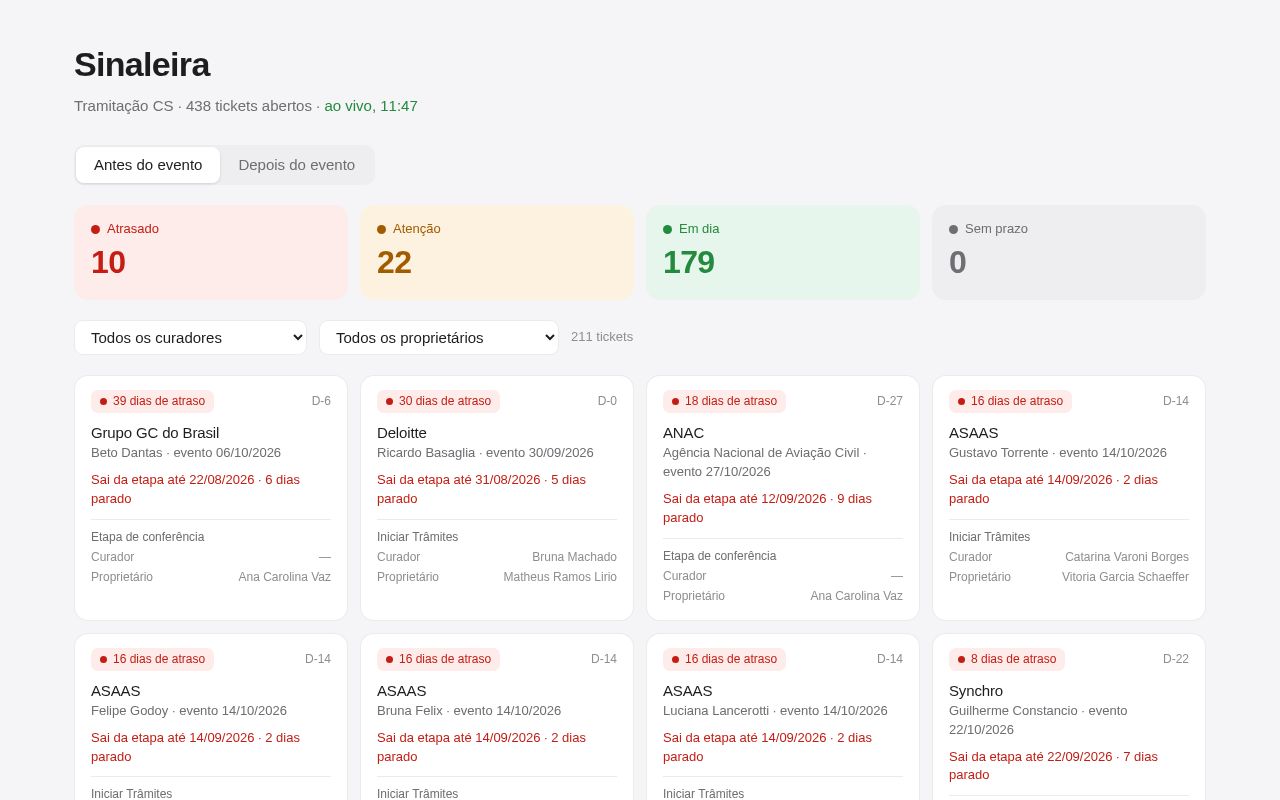Open the "Grupo GC do Brasil" ticket title
The width and height of the screenshot is (1280, 800).
[155, 433]
